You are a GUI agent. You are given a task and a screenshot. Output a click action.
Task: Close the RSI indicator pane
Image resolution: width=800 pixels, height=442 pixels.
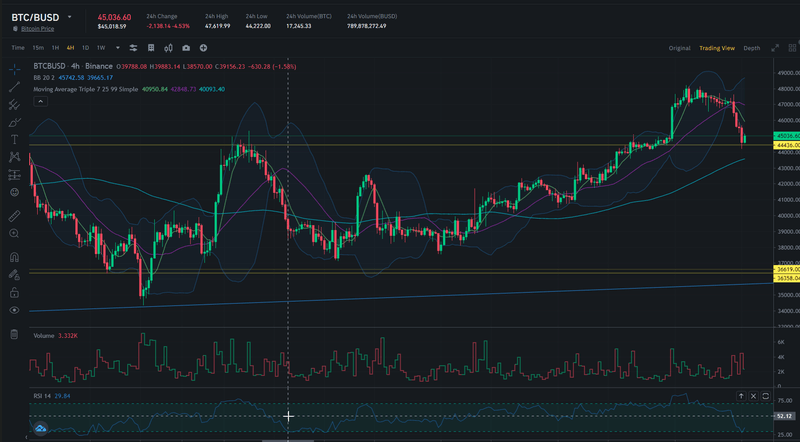(753, 396)
